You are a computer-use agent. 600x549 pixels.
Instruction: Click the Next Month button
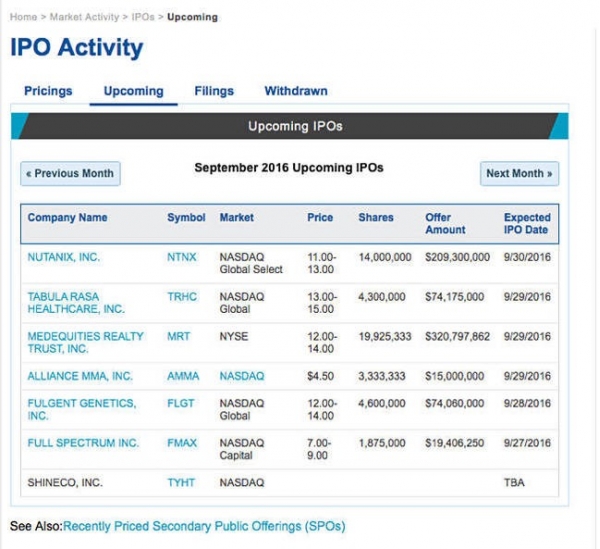pyautogui.click(x=519, y=174)
